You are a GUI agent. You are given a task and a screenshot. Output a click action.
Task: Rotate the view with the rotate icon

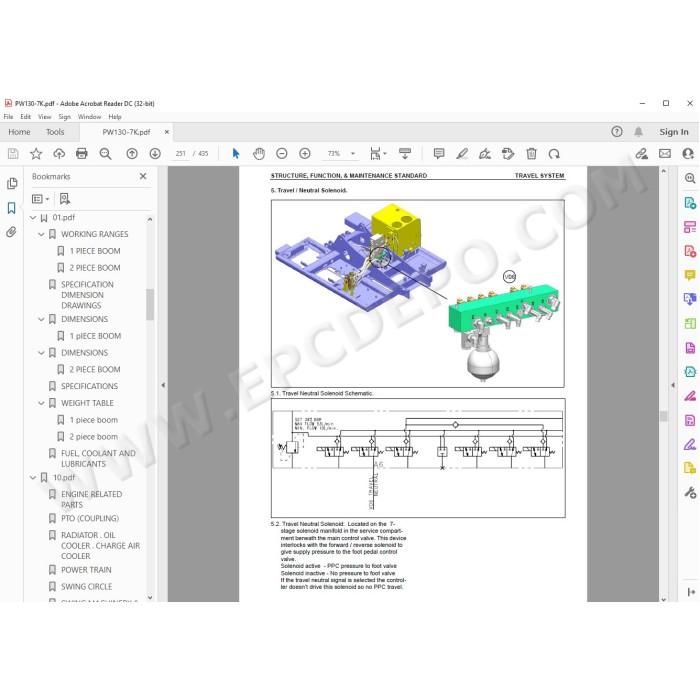tap(554, 154)
